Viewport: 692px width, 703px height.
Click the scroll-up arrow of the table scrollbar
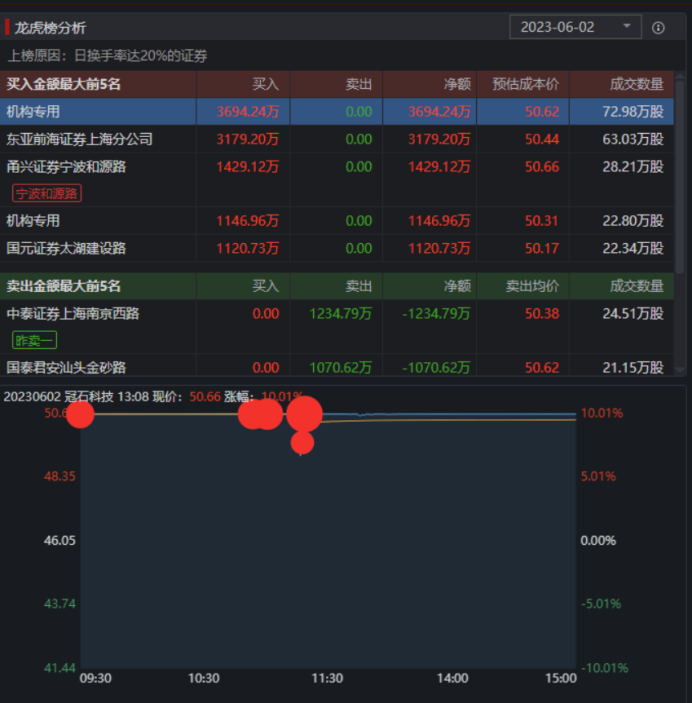pos(679,75)
